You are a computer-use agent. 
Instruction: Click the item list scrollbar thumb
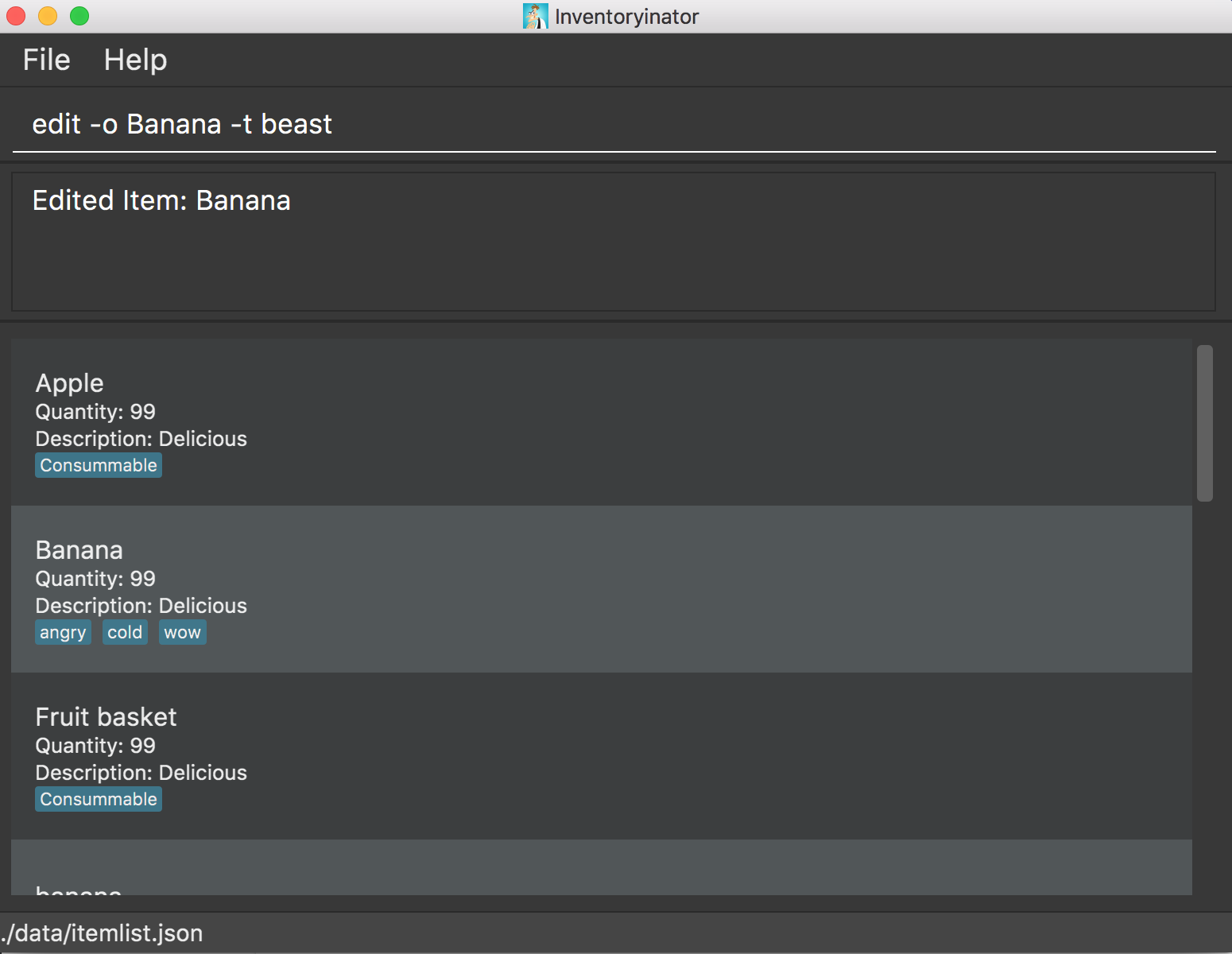(x=1205, y=423)
